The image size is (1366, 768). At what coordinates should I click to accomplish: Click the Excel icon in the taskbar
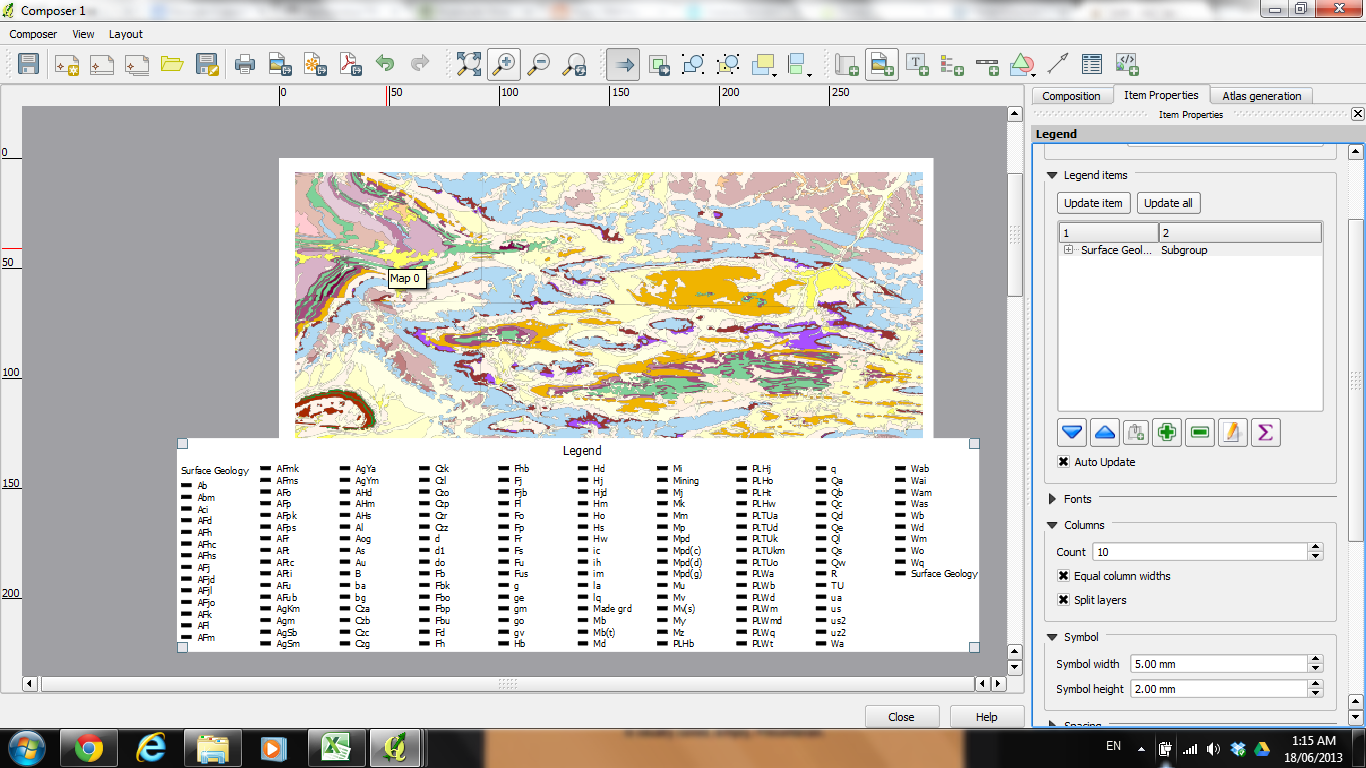(335, 748)
